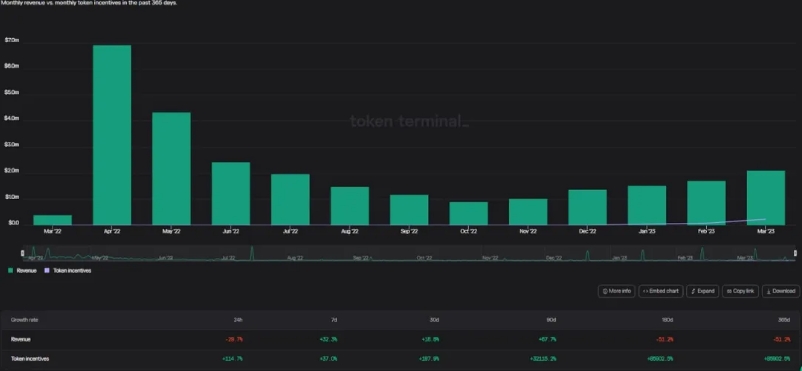Open the Embed chart option
The image size is (802, 371).
point(661,291)
